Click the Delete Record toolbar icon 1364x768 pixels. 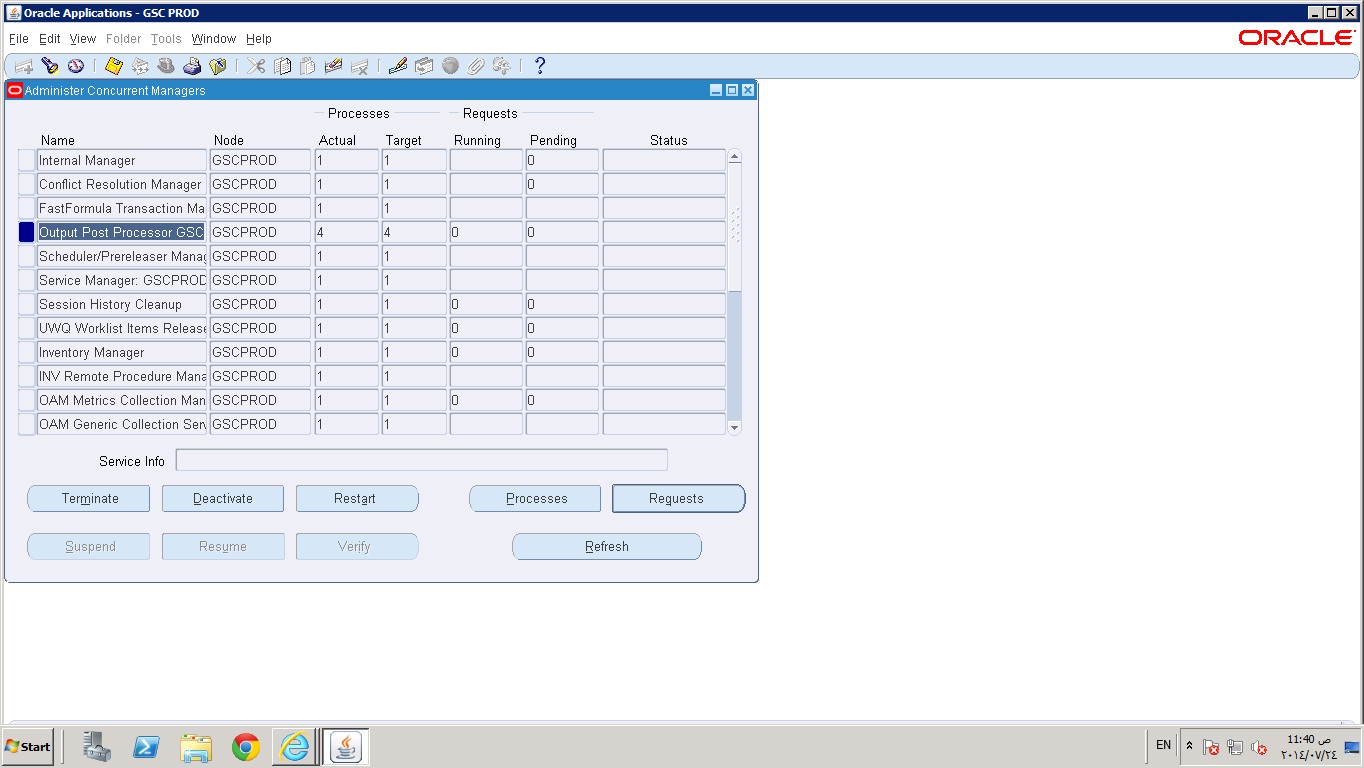point(360,66)
